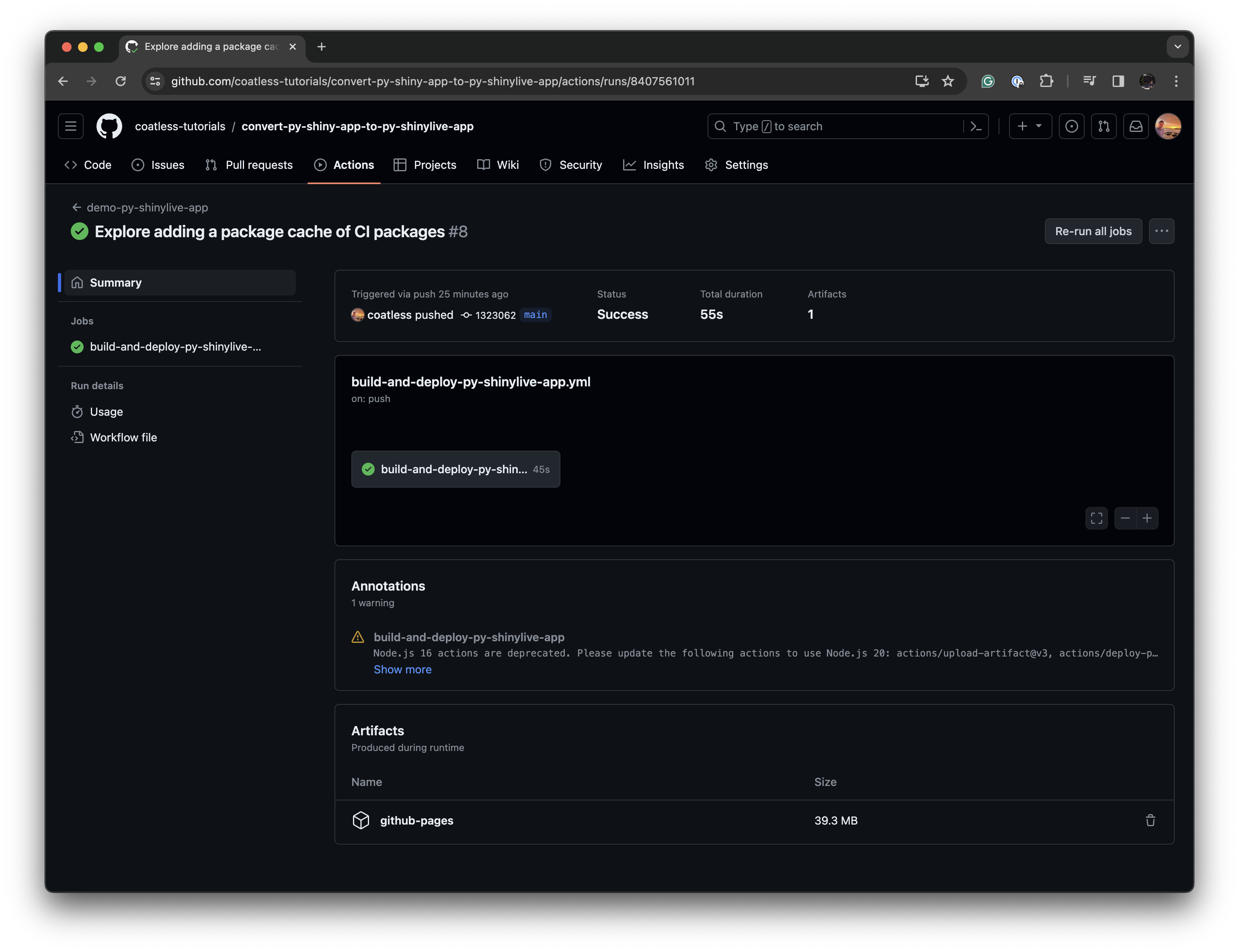Open global pull requests icon in header
This screenshot has height=952, width=1239.
[x=1104, y=126]
